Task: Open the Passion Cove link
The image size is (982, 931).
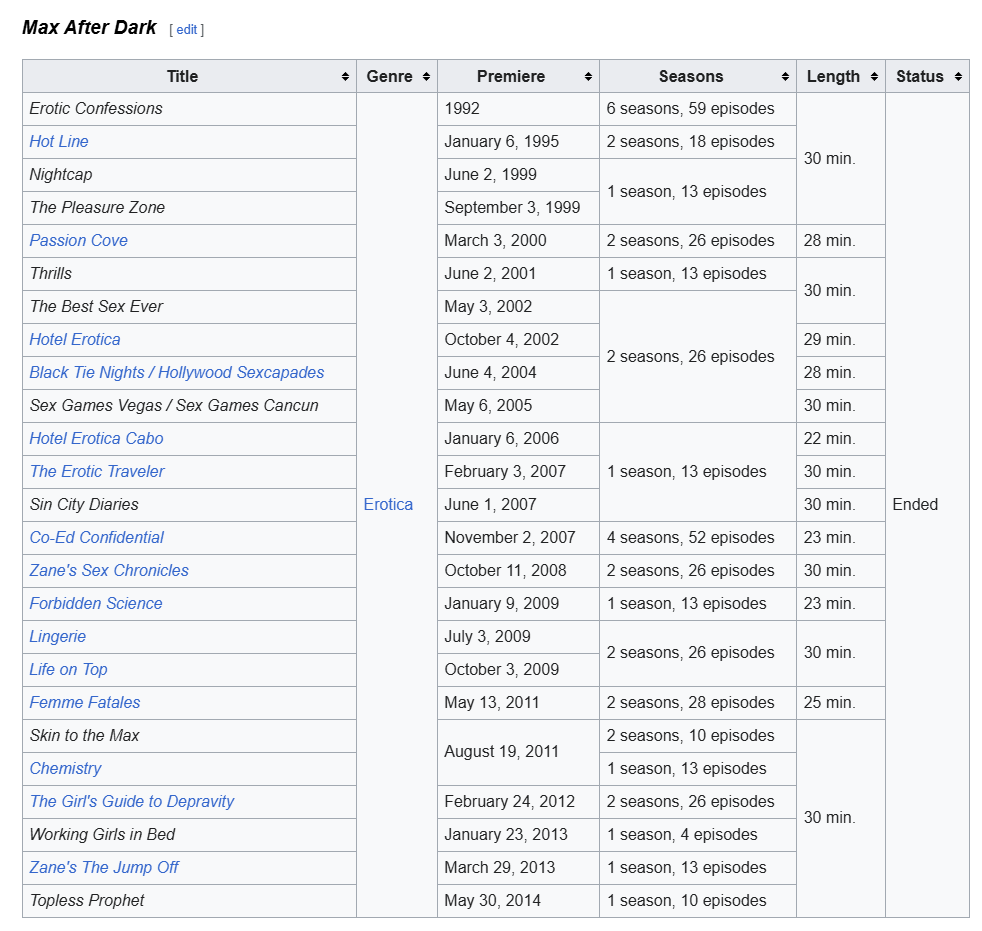Action: coord(78,240)
